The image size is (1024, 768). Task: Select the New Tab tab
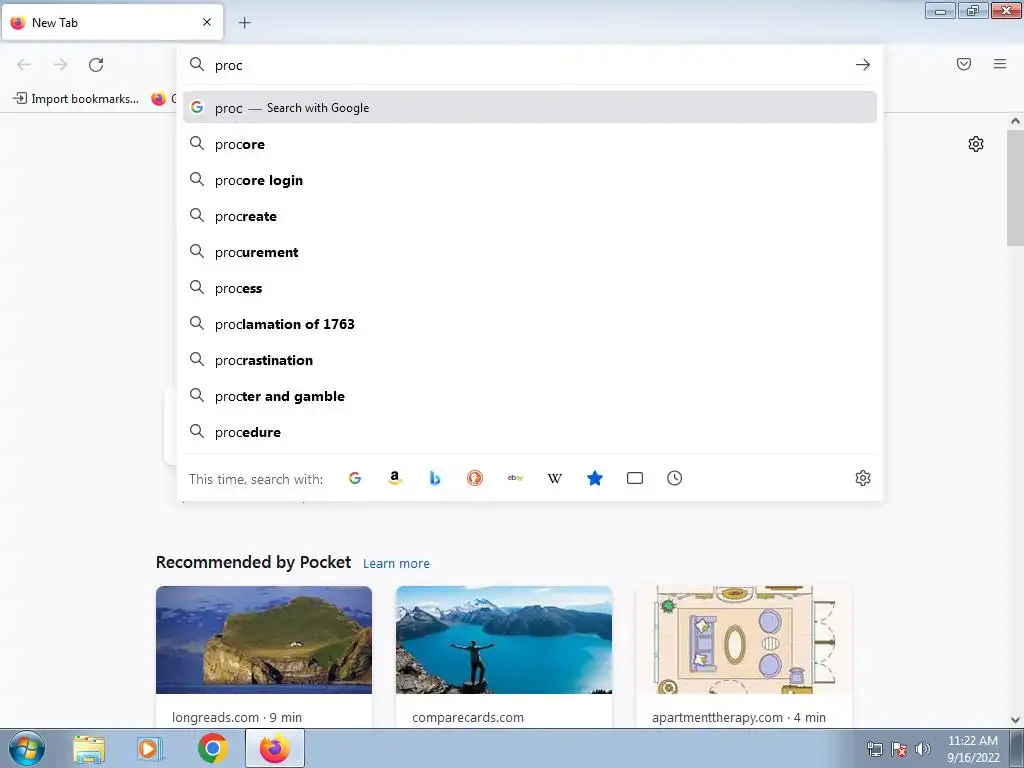[x=112, y=22]
